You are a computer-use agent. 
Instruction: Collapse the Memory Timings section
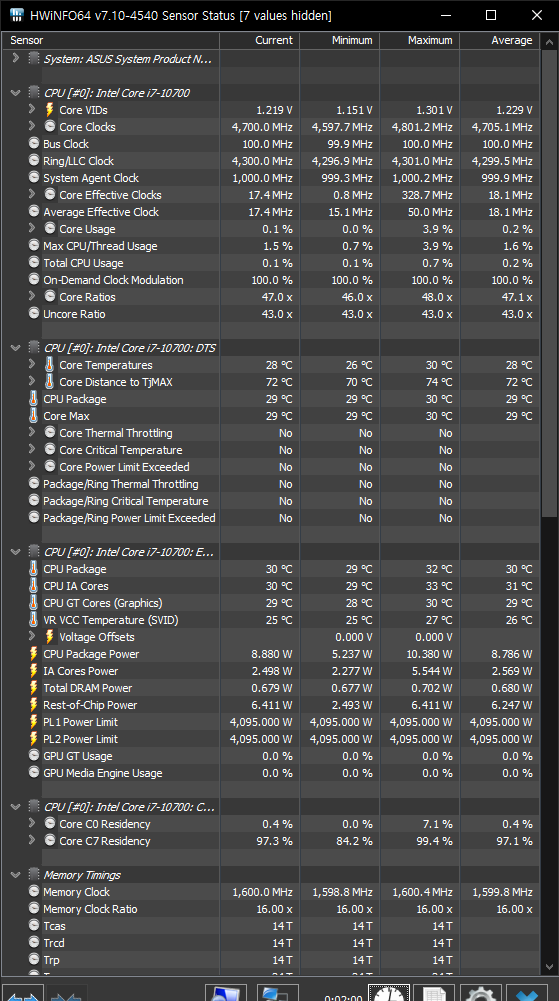coord(16,875)
